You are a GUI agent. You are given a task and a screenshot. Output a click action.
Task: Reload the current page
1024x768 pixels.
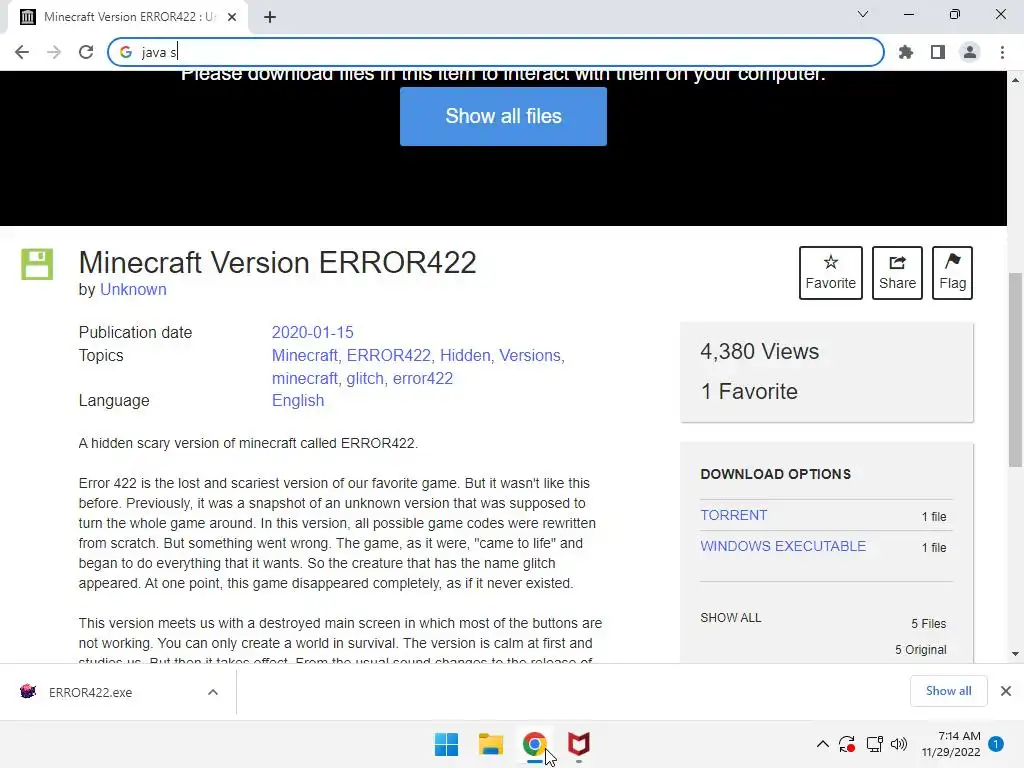pyautogui.click(x=86, y=52)
